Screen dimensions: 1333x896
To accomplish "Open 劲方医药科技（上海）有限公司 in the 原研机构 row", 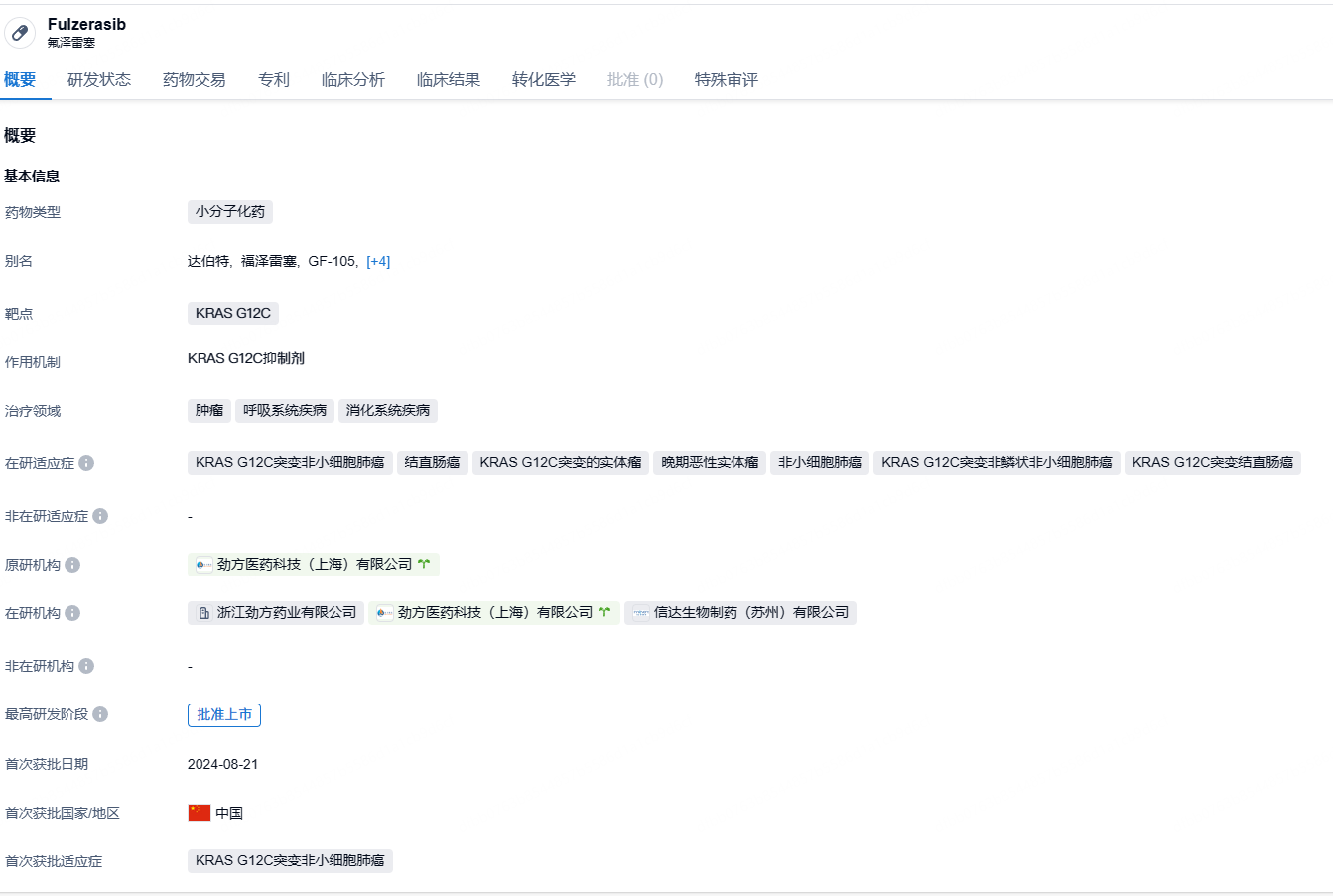I will (x=315, y=565).
